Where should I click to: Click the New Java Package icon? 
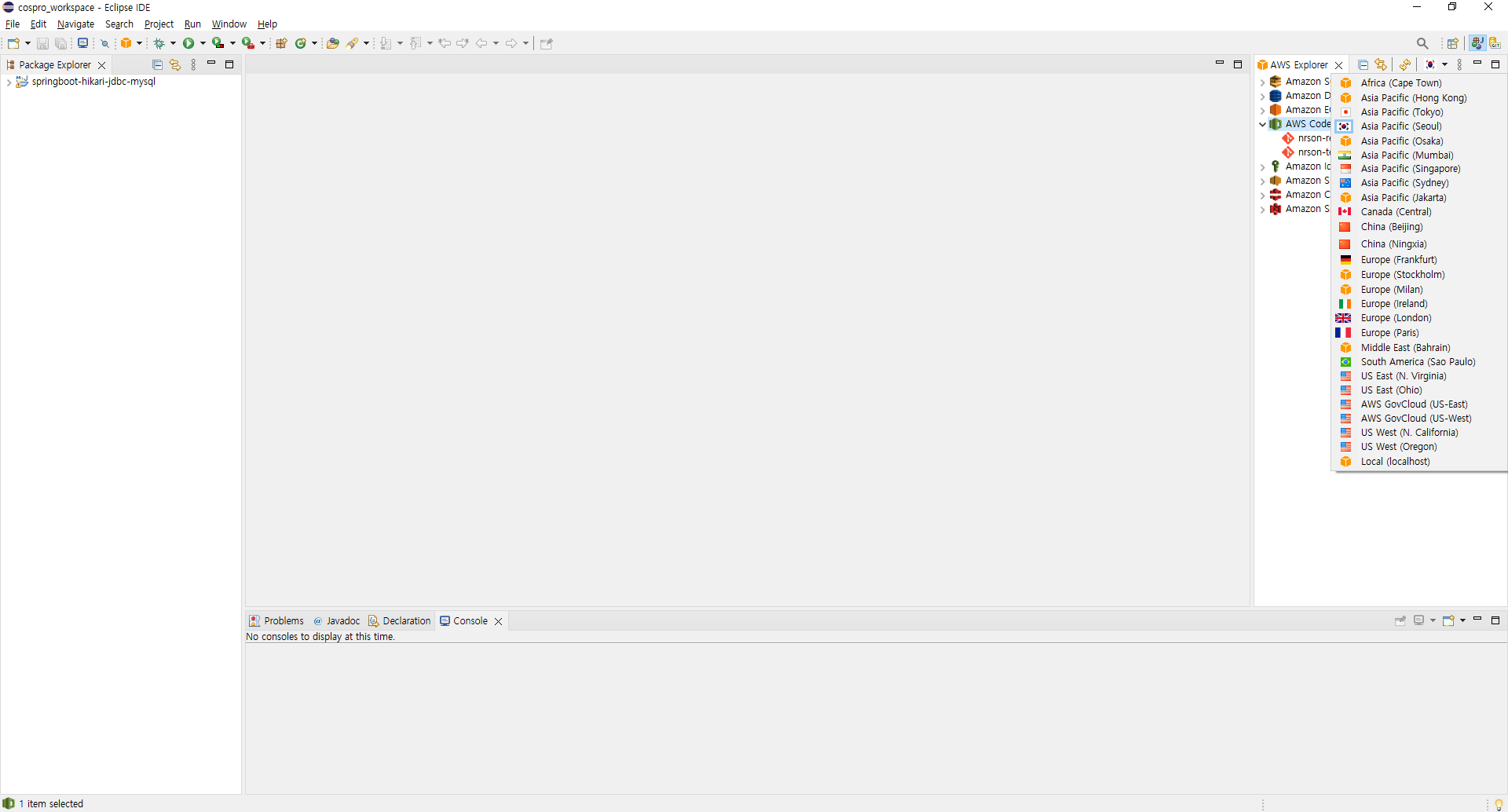pos(281,43)
